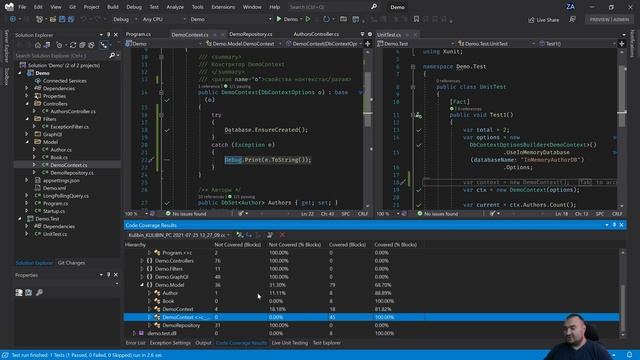Click Show All Files icon in Solution Explorer
The image size is (640, 360).
coord(91,45)
